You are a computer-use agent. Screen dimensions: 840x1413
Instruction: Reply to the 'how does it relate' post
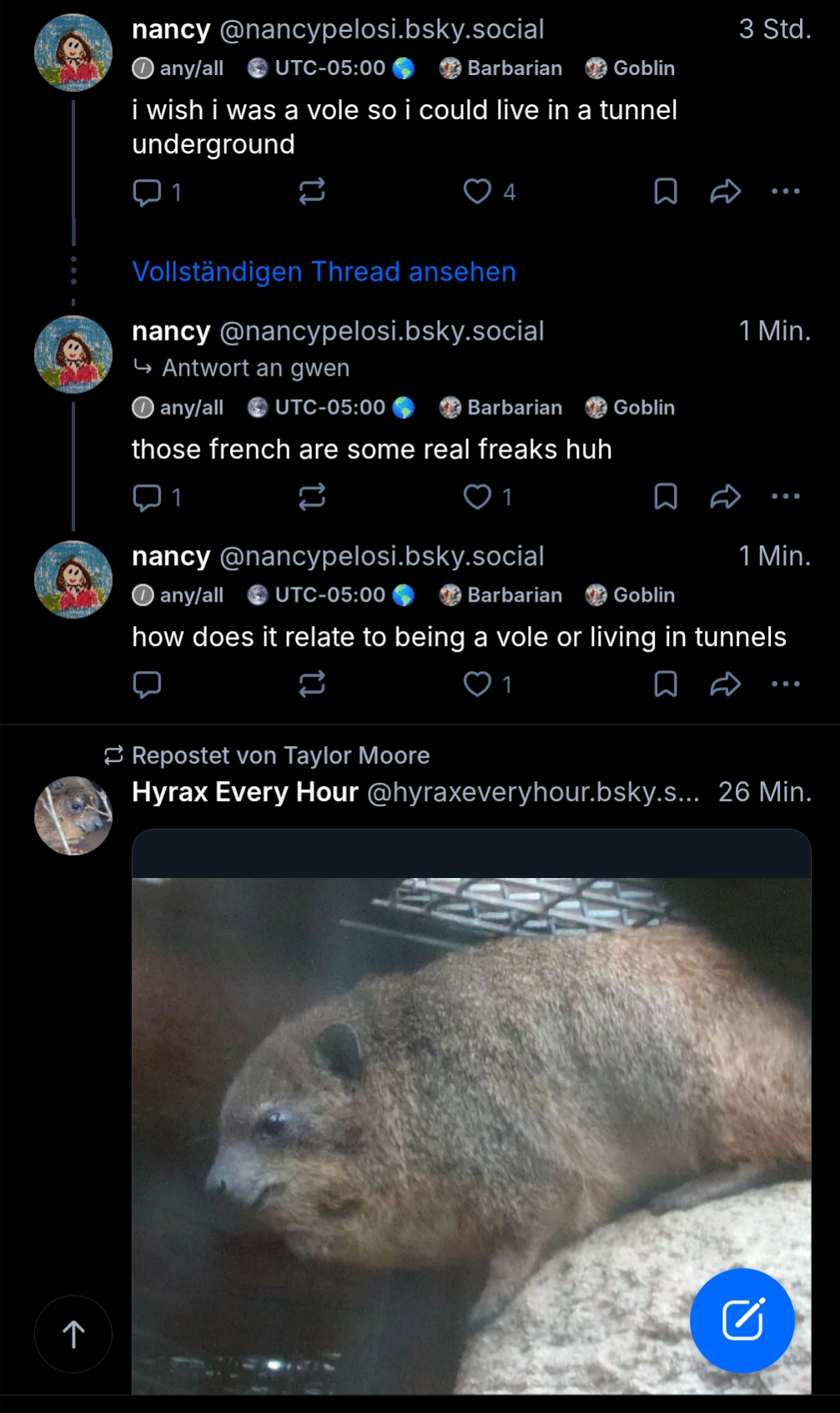148,684
